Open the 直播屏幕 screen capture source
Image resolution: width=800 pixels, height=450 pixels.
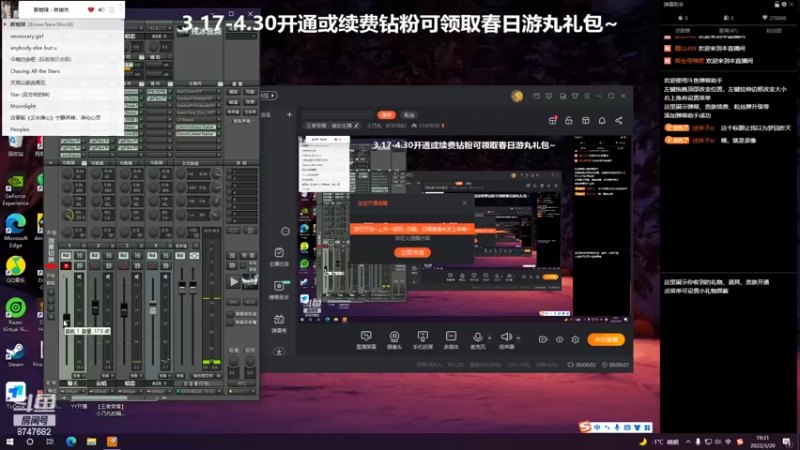[366, 340]
